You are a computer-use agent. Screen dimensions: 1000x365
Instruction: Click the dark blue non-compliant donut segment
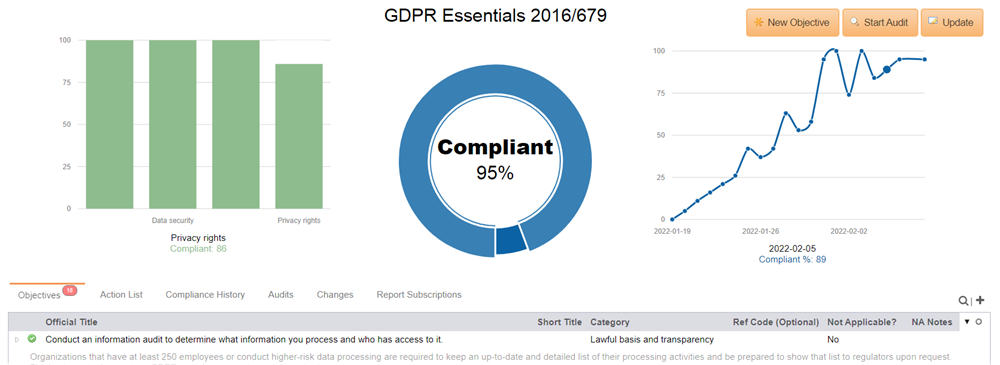tap(511, 241)
